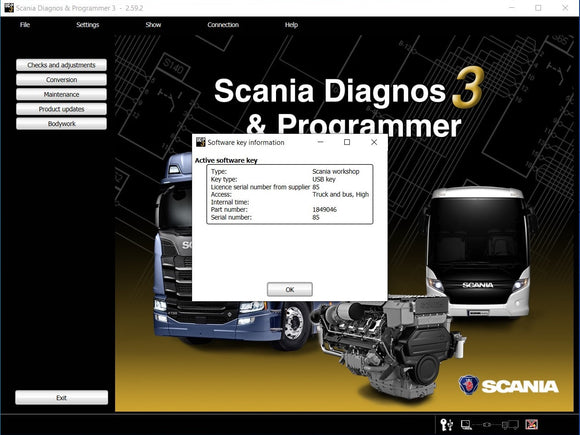
Task: Open the Show menu
Action: coord(153,25)
